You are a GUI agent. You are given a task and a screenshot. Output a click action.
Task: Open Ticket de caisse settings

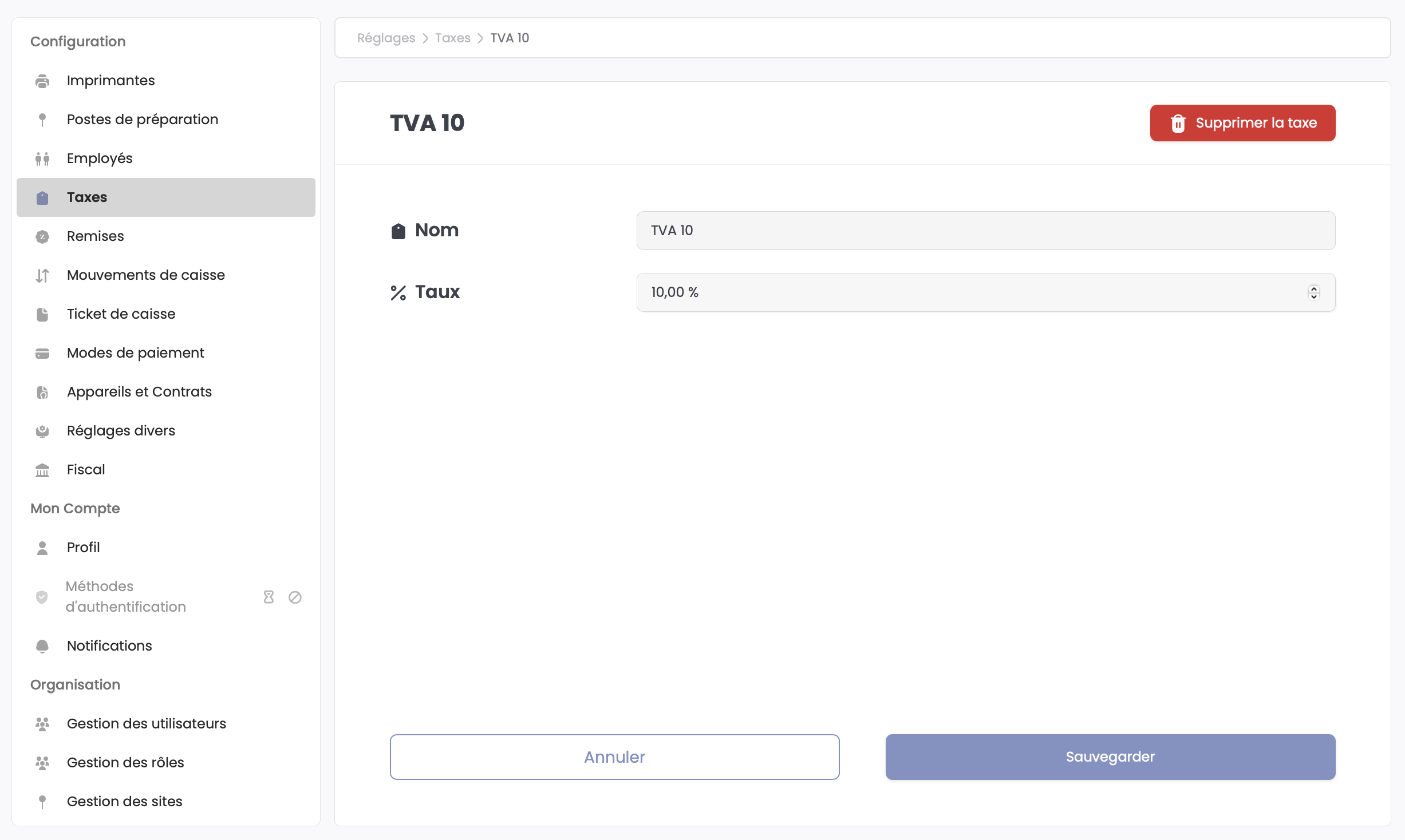[121, 314]
